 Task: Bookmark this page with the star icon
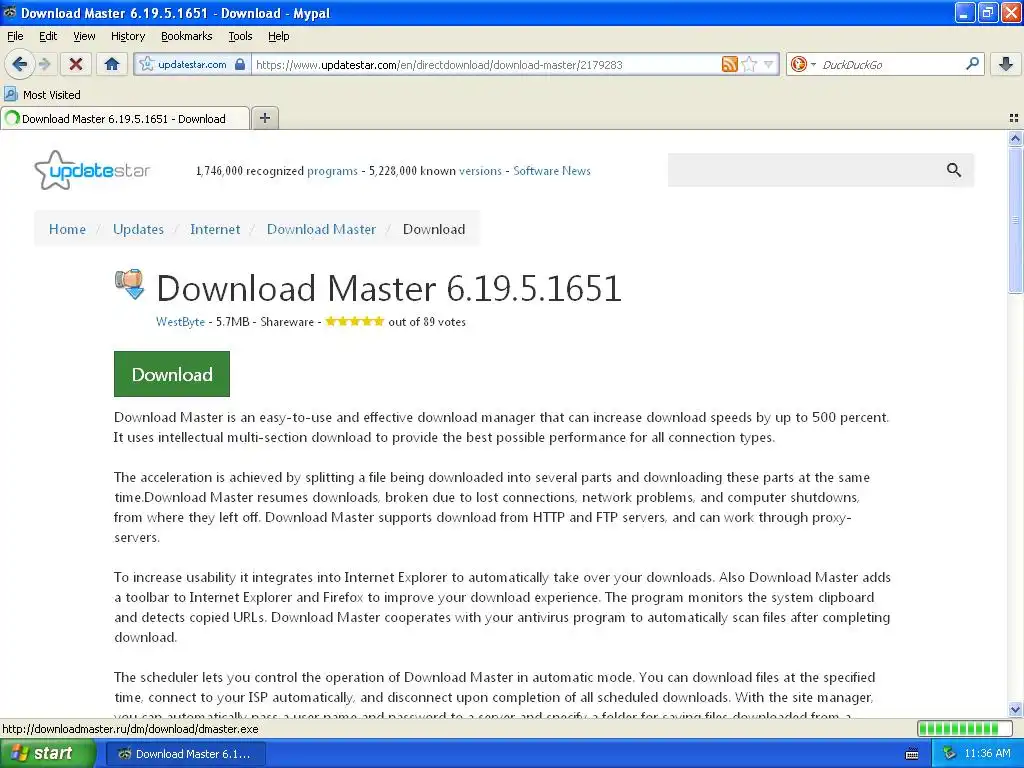[750, 64]
